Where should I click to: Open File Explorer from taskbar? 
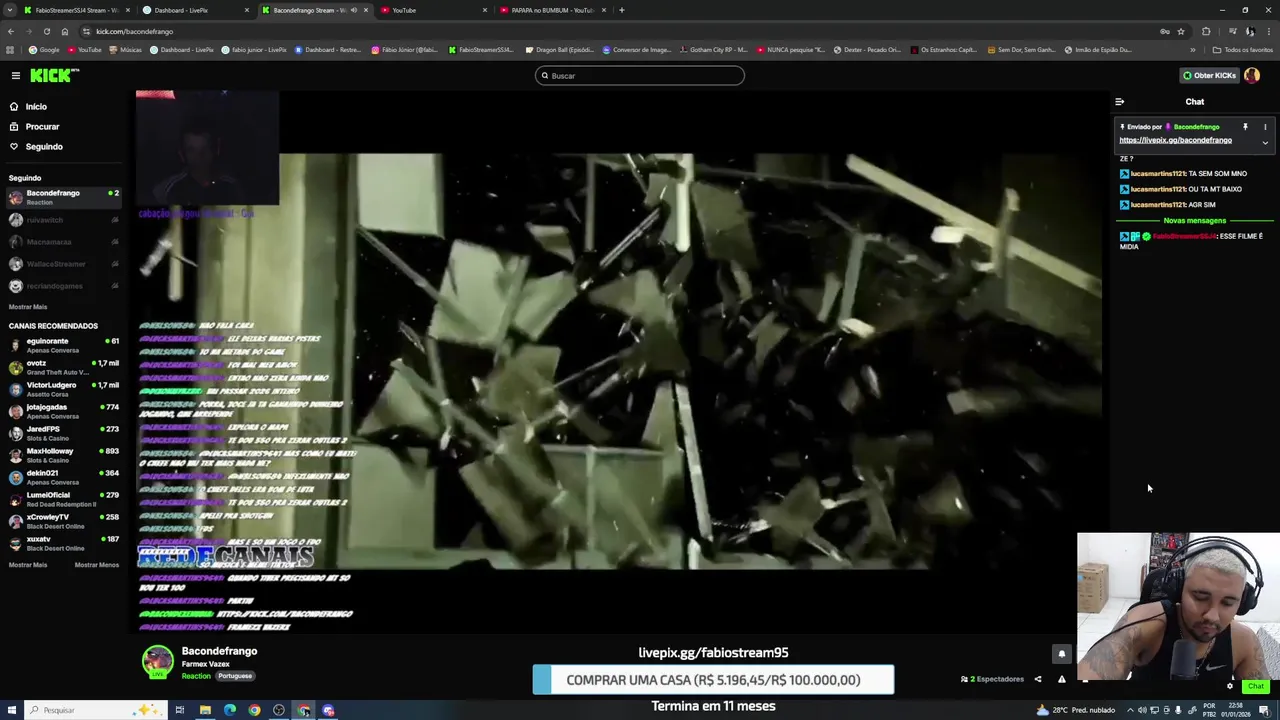point(205,710)
